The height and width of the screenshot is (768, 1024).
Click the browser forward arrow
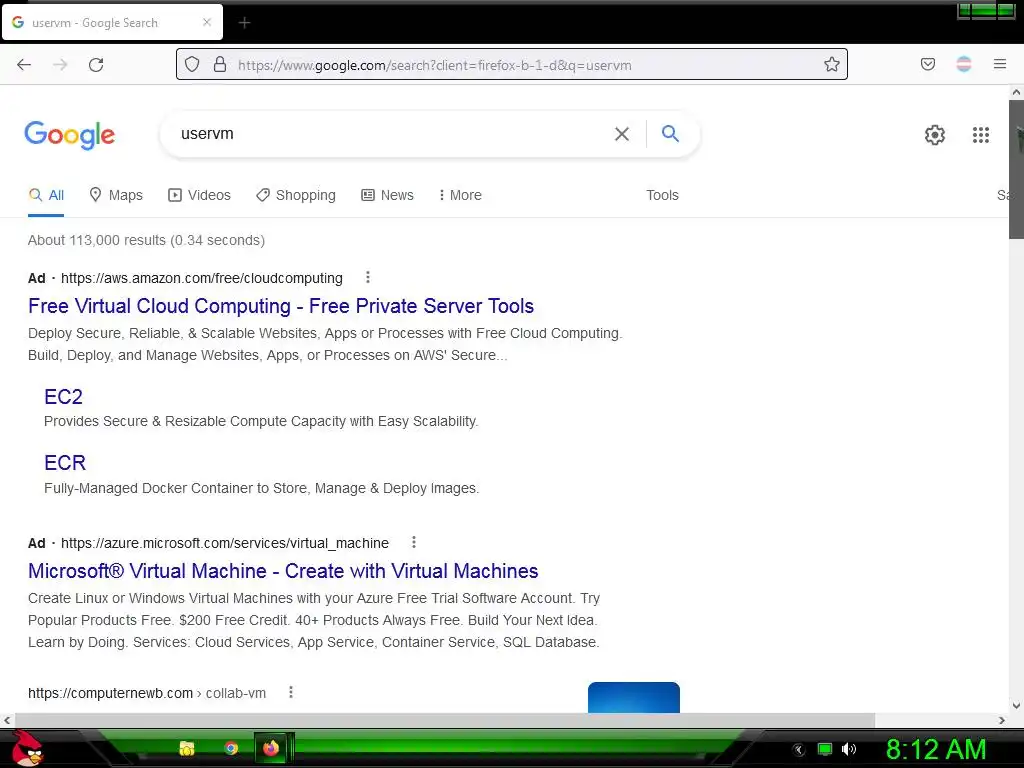point(60,64)
